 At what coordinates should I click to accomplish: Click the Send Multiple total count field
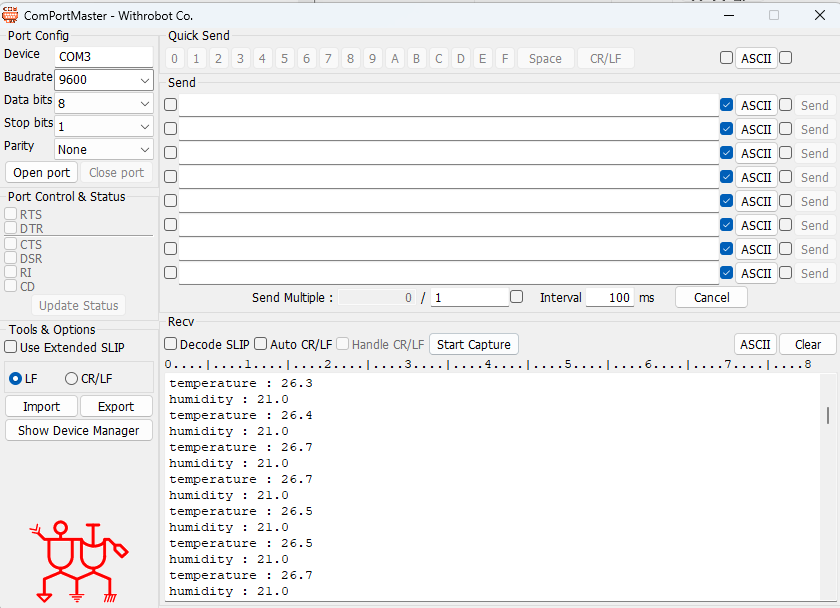(x=470, y=297)
